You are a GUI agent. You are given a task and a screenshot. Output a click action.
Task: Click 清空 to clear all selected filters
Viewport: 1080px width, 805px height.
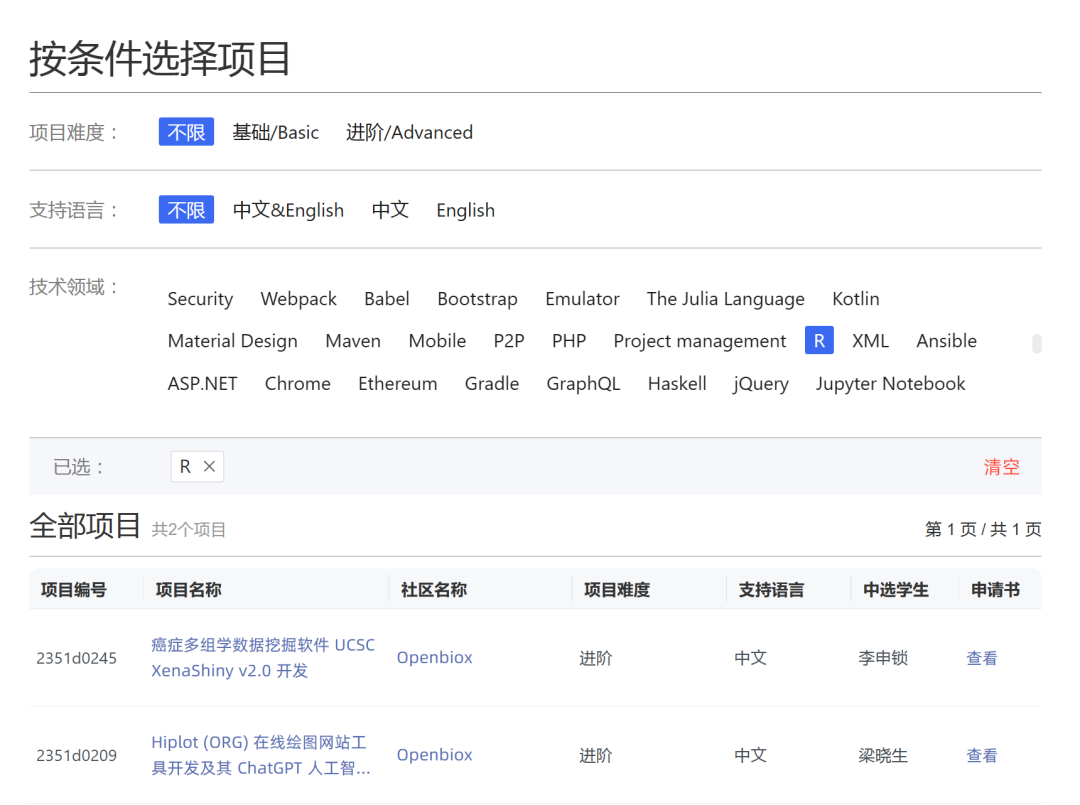click(1002, 466)
